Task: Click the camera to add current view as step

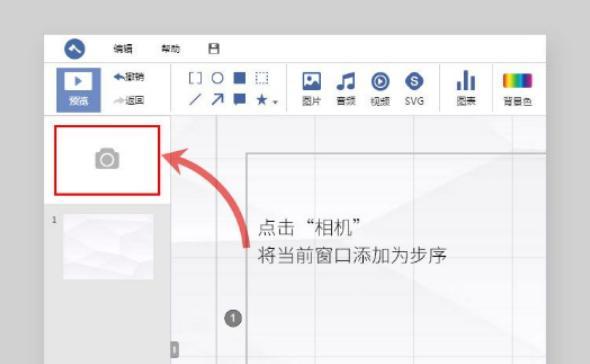Action: pyautogui.click(x=107, y=160)
